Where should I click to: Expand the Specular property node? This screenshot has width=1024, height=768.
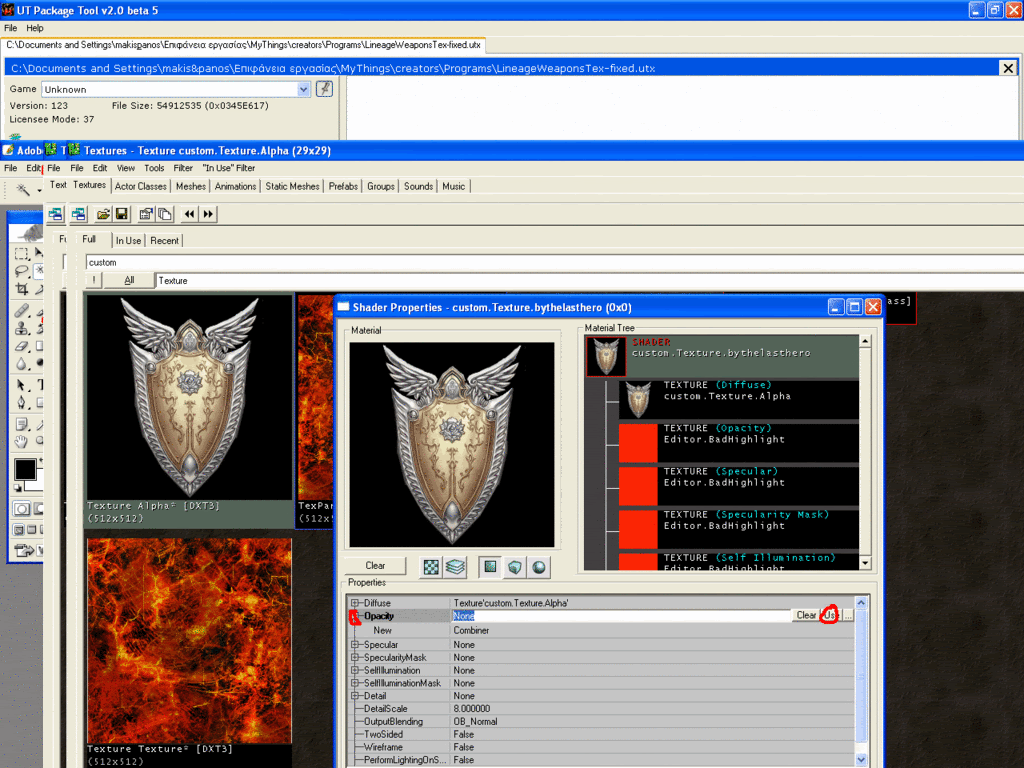(355, 645)
